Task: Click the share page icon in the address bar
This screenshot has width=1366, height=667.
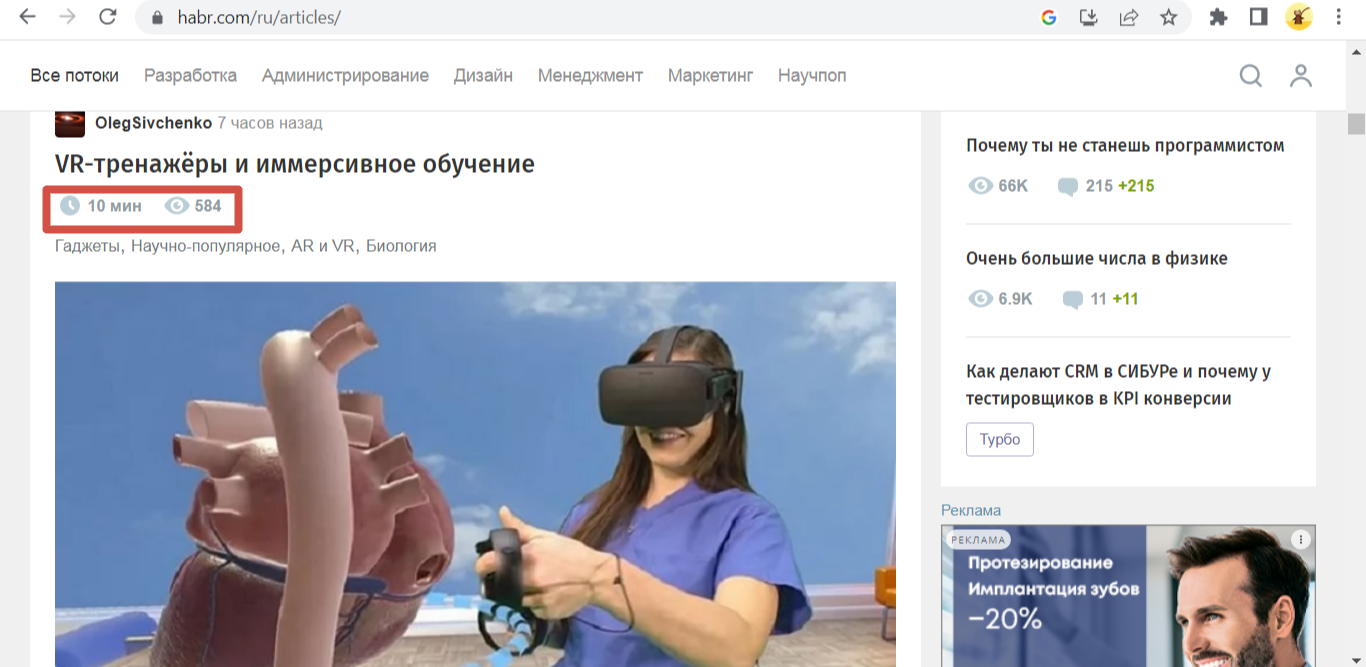Action: point(1129,17)
